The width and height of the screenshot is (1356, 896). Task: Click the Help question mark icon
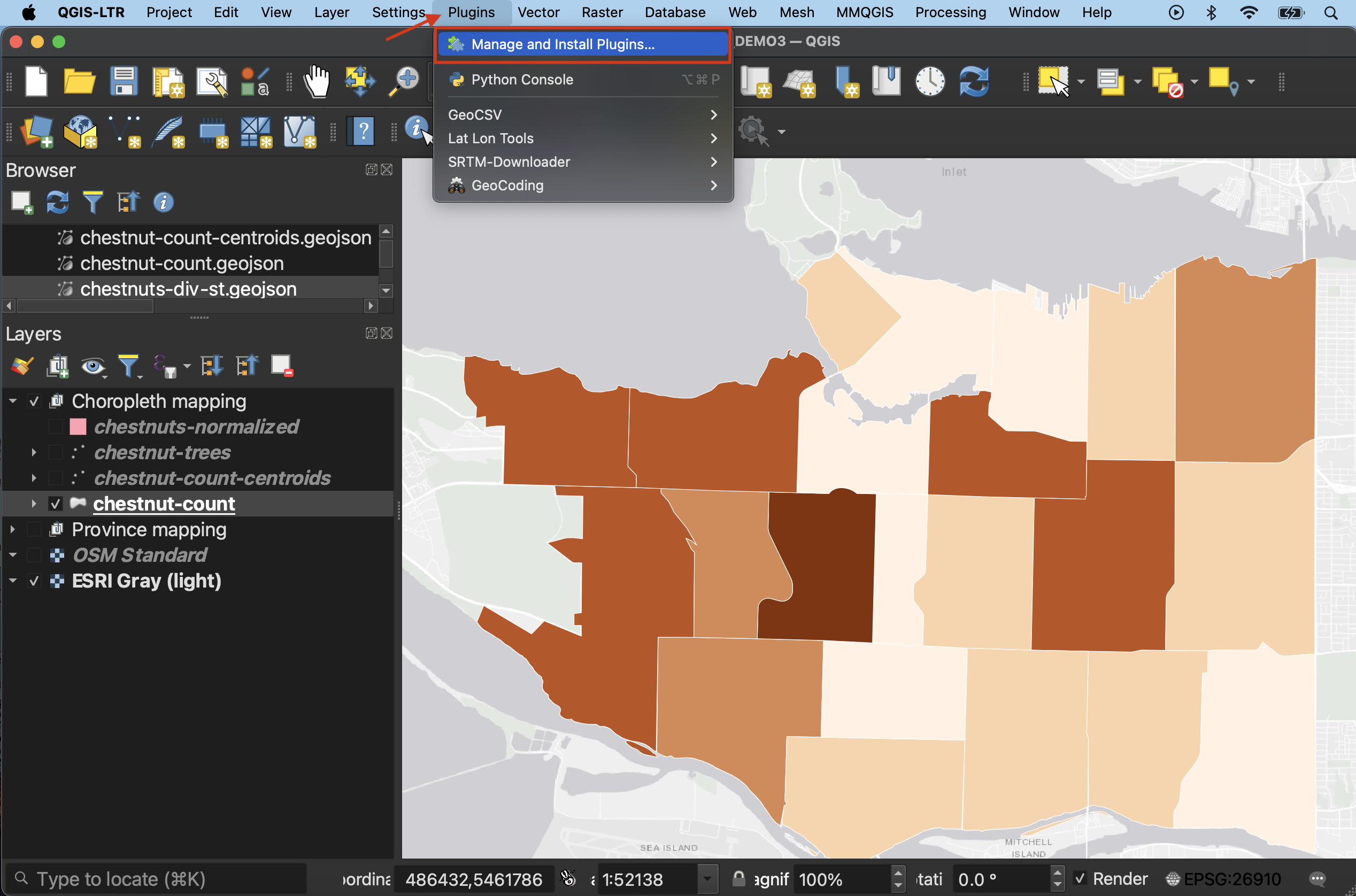tap(361, 132)
